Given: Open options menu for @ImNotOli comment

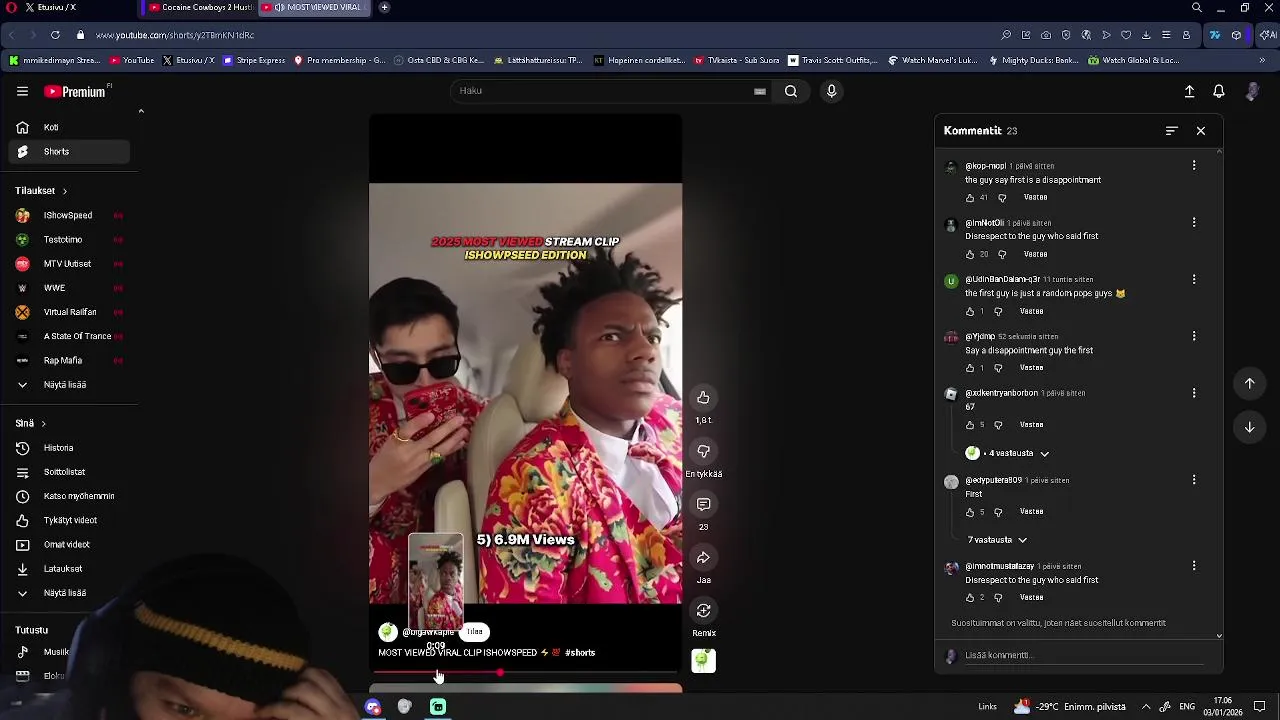Looking at the screenshot, I should coord(1193,222).
